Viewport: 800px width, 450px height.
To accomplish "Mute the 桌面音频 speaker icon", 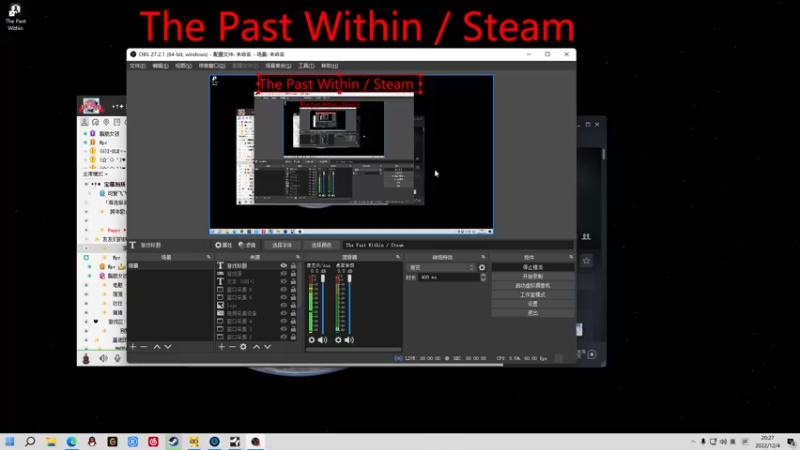I will (x=349, y=340).
